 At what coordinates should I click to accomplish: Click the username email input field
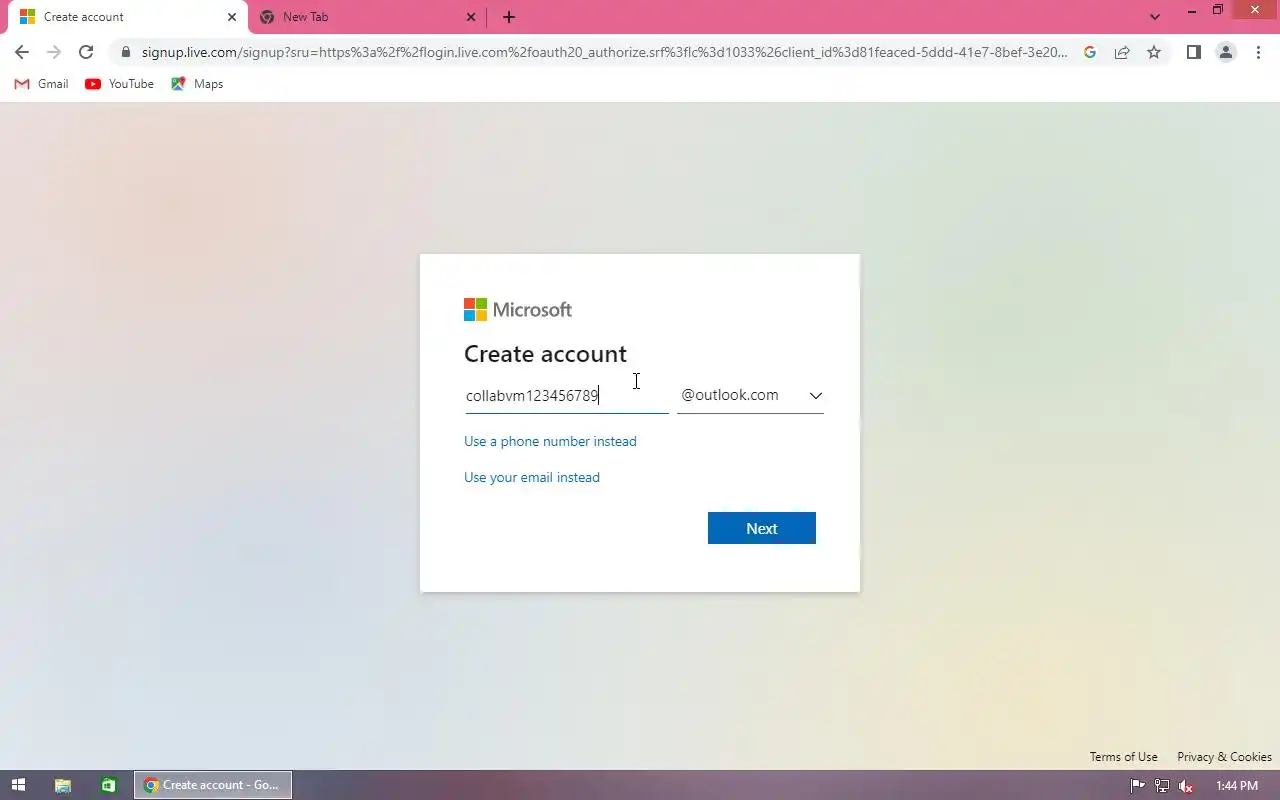click(x=566, y=396)
